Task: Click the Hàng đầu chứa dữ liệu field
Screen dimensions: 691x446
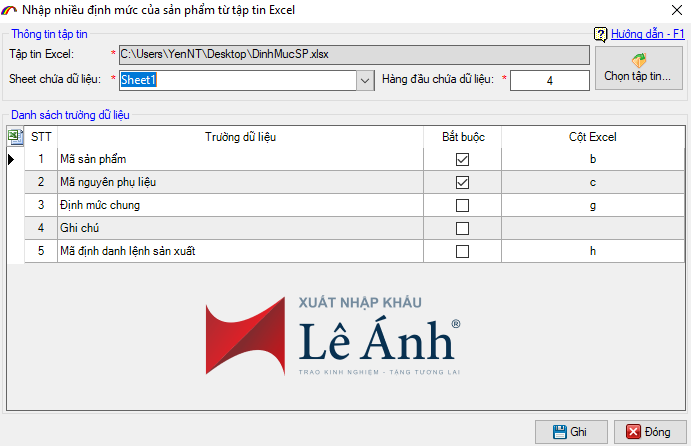Action: (550, 81)
